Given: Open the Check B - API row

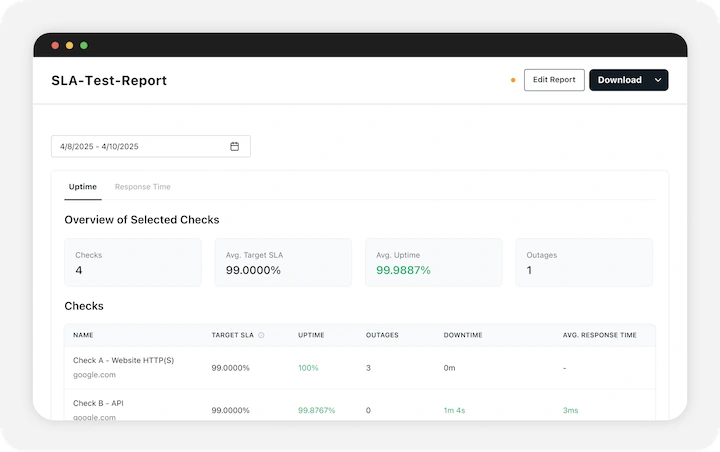Looking at the screenshot, I should click(x=98, y=403).
